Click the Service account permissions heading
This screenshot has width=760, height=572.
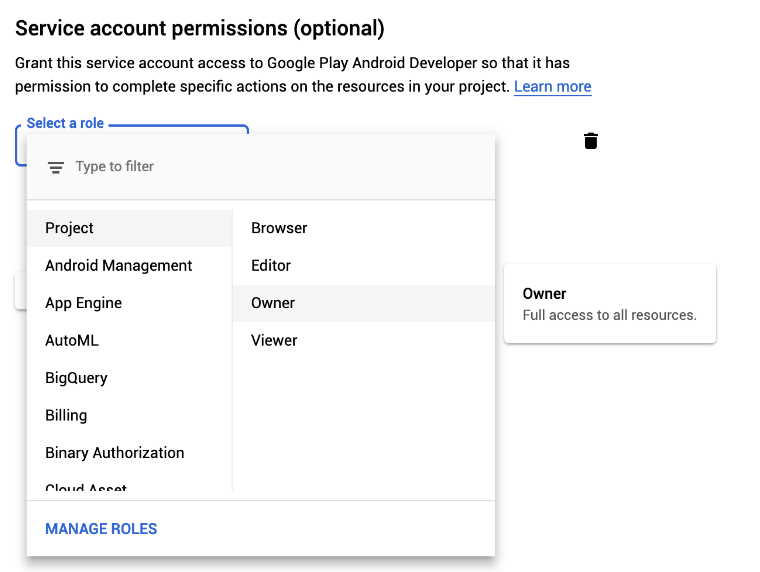(x=200, y=28)
